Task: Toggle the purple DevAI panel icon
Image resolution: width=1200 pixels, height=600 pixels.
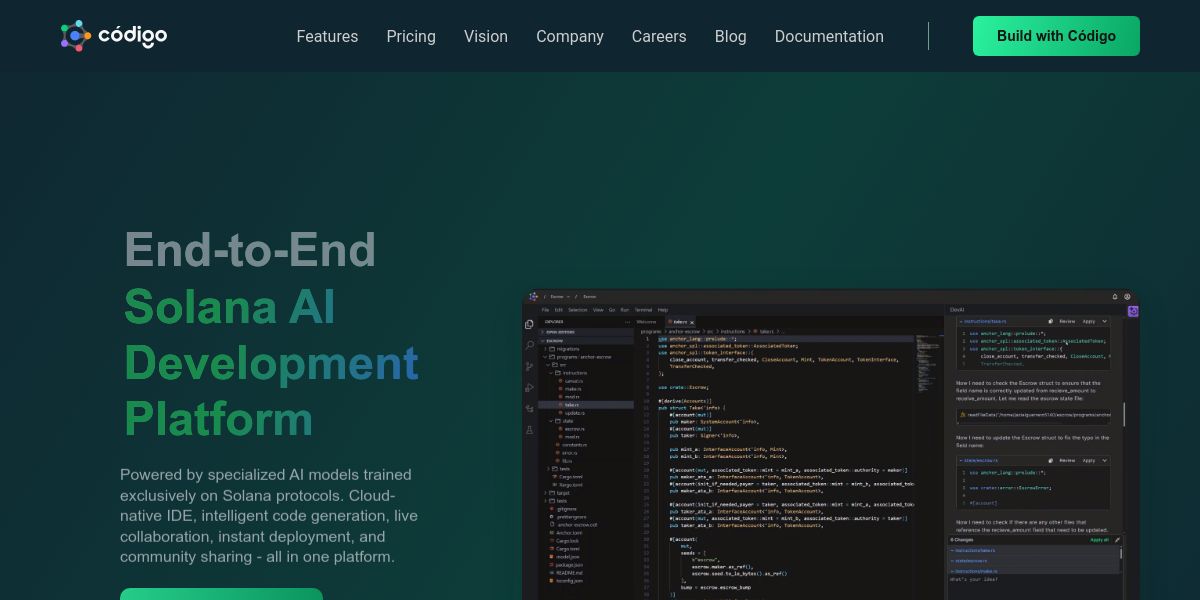Action: [x=1133, y=311]
